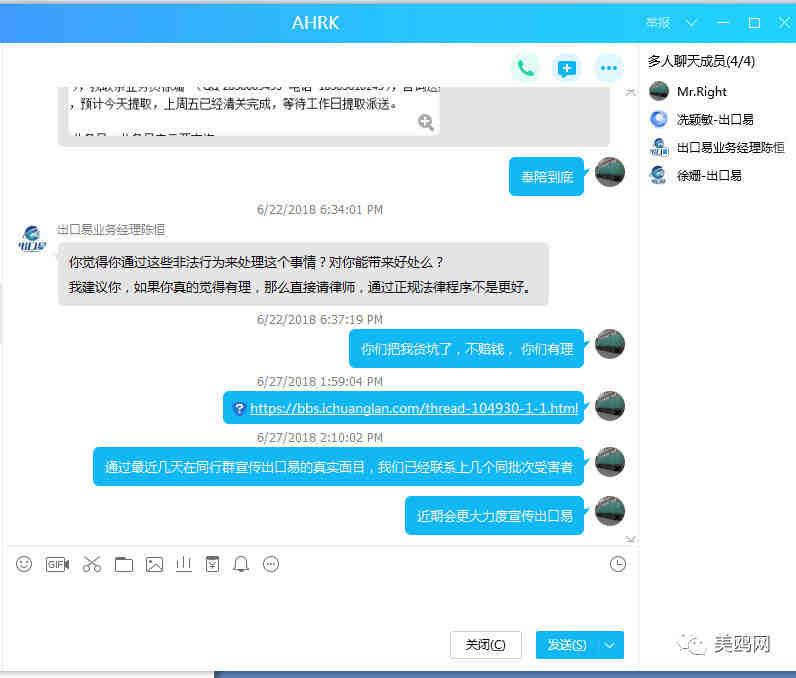The height and width of the screenshot is (678, 796).
Task: Open the three-dots more options menu
Action: 608,68
